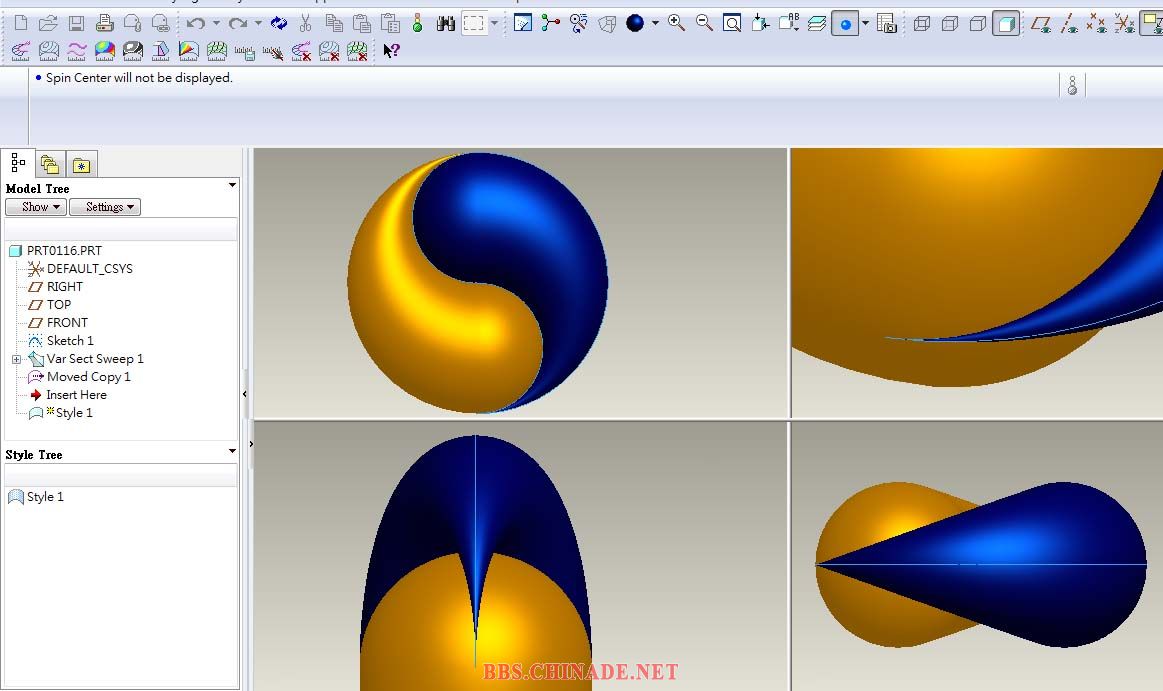Open the Settings dropdown in Model Tree
The image size is (1163, 691).
104,207
